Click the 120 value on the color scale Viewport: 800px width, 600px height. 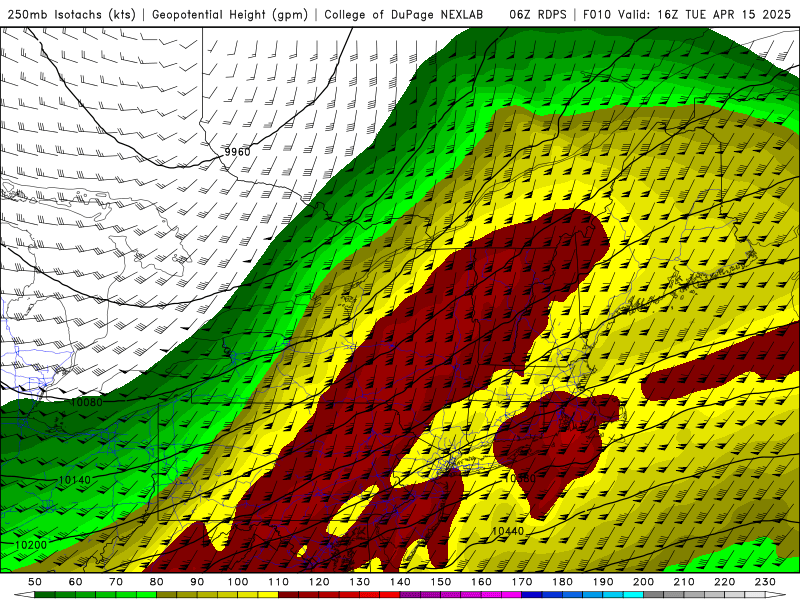coord(319,582)
